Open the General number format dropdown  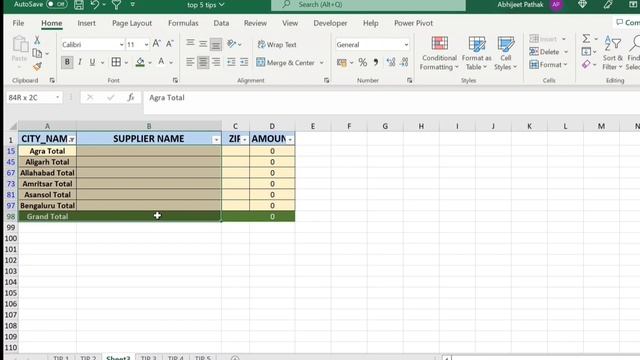[x=406, y=44]
